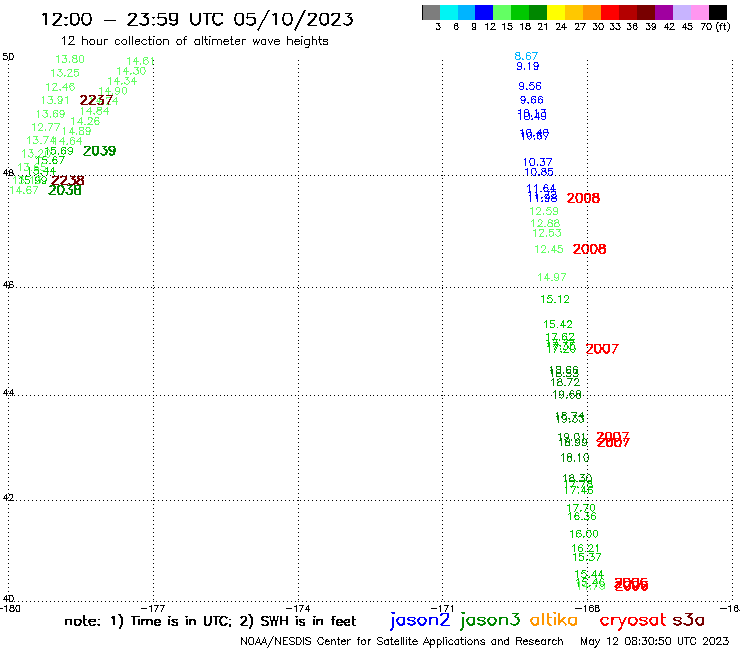This screenshot has width=740, height=650.
Task: Click the 'jason3' satellite legend label
Action: [x=490, y=620]
